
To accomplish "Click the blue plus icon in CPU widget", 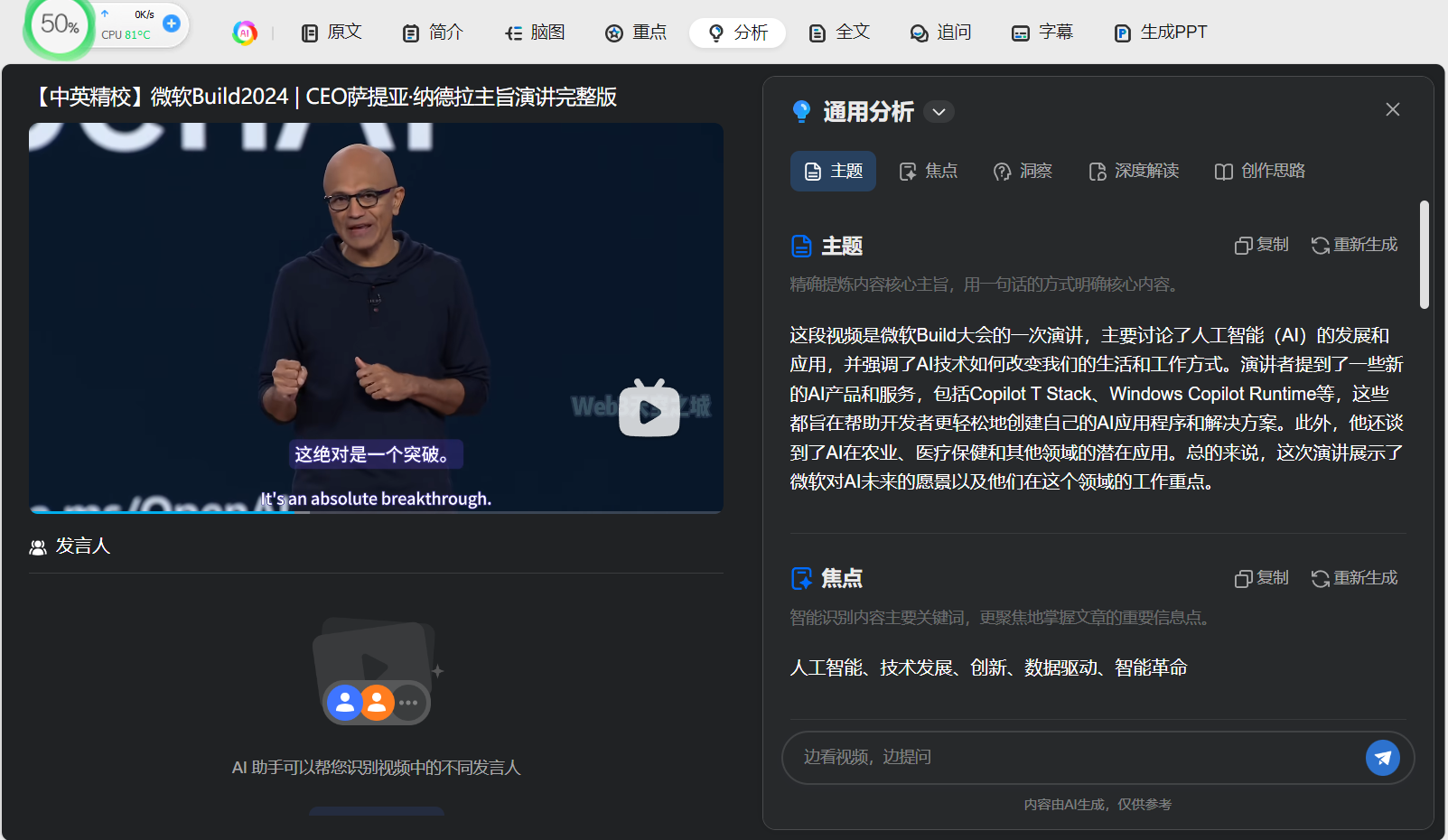I will [x=172, y=23].
